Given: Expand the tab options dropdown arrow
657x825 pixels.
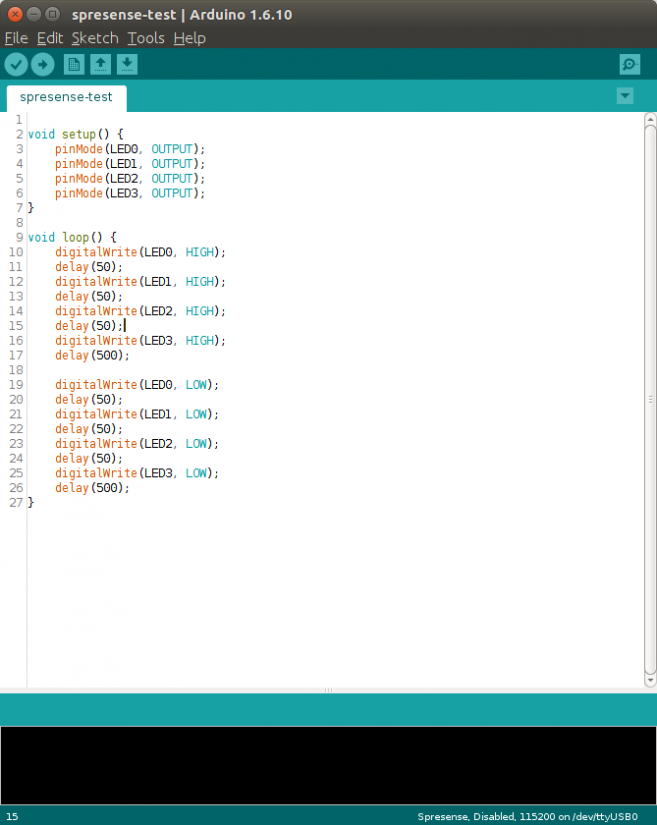Looking at the screenshot, I should (x=625, y=96).
